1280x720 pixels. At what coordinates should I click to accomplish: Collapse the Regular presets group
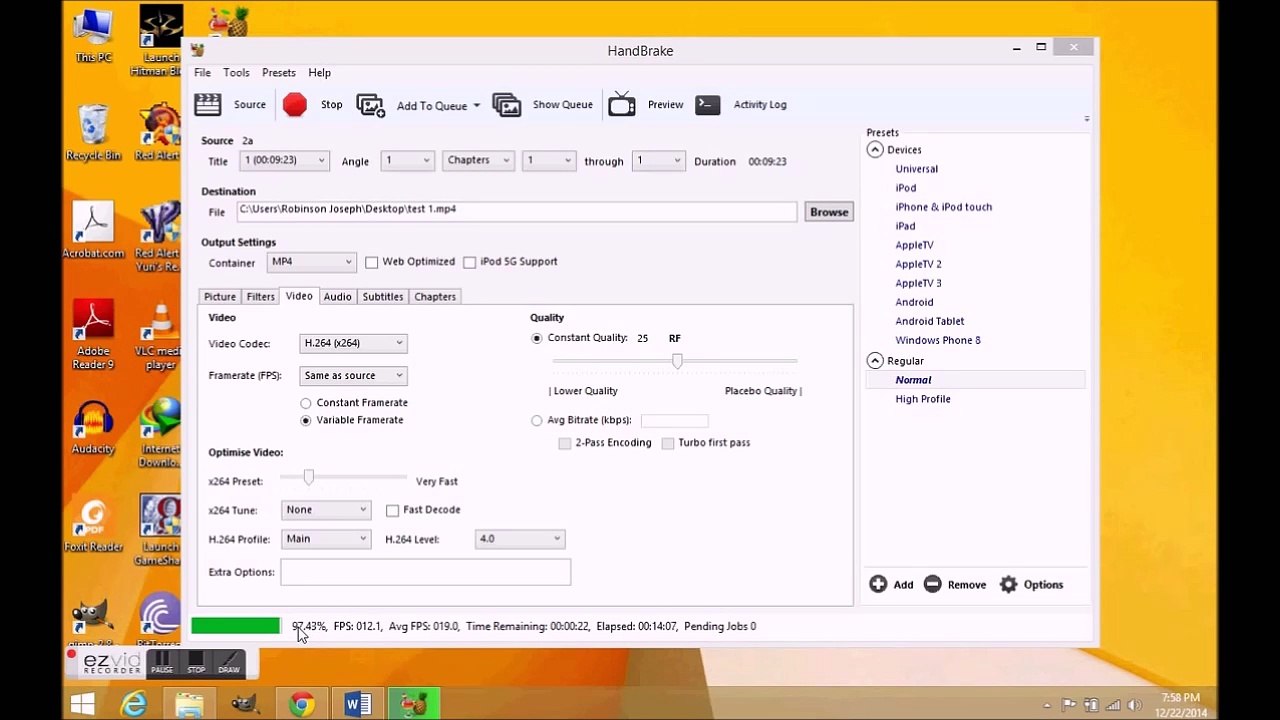pyautogui.click(x=875, y=361)
